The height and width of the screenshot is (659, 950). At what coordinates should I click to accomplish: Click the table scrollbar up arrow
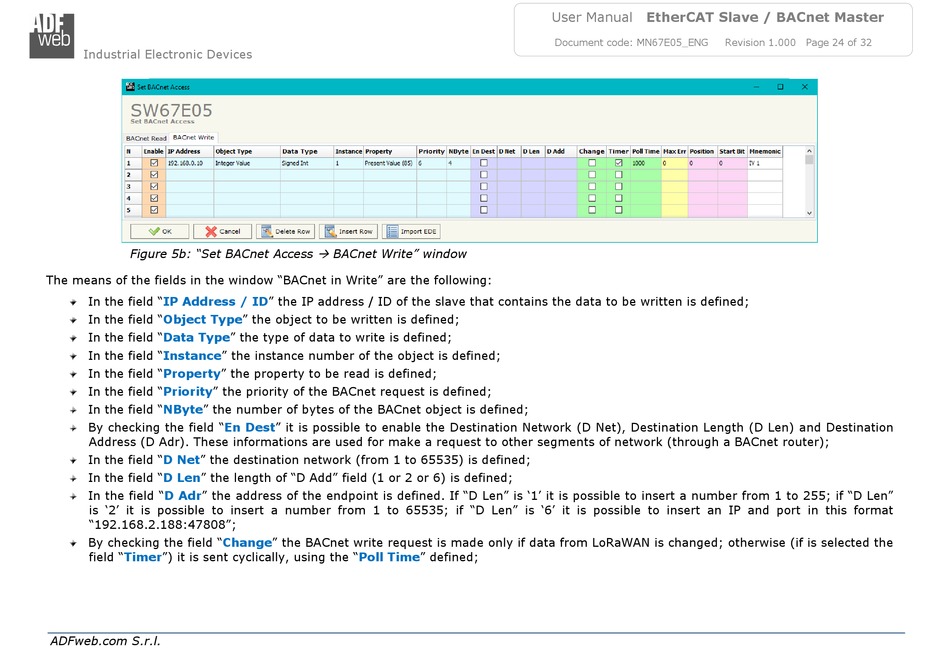(x=809, y=151)
